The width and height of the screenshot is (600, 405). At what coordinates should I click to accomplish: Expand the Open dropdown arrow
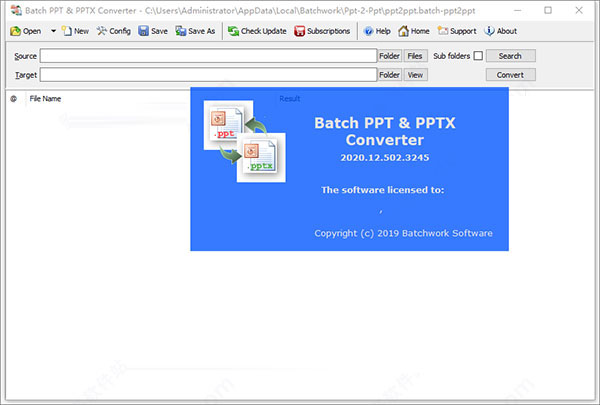(x=53, y=31)
